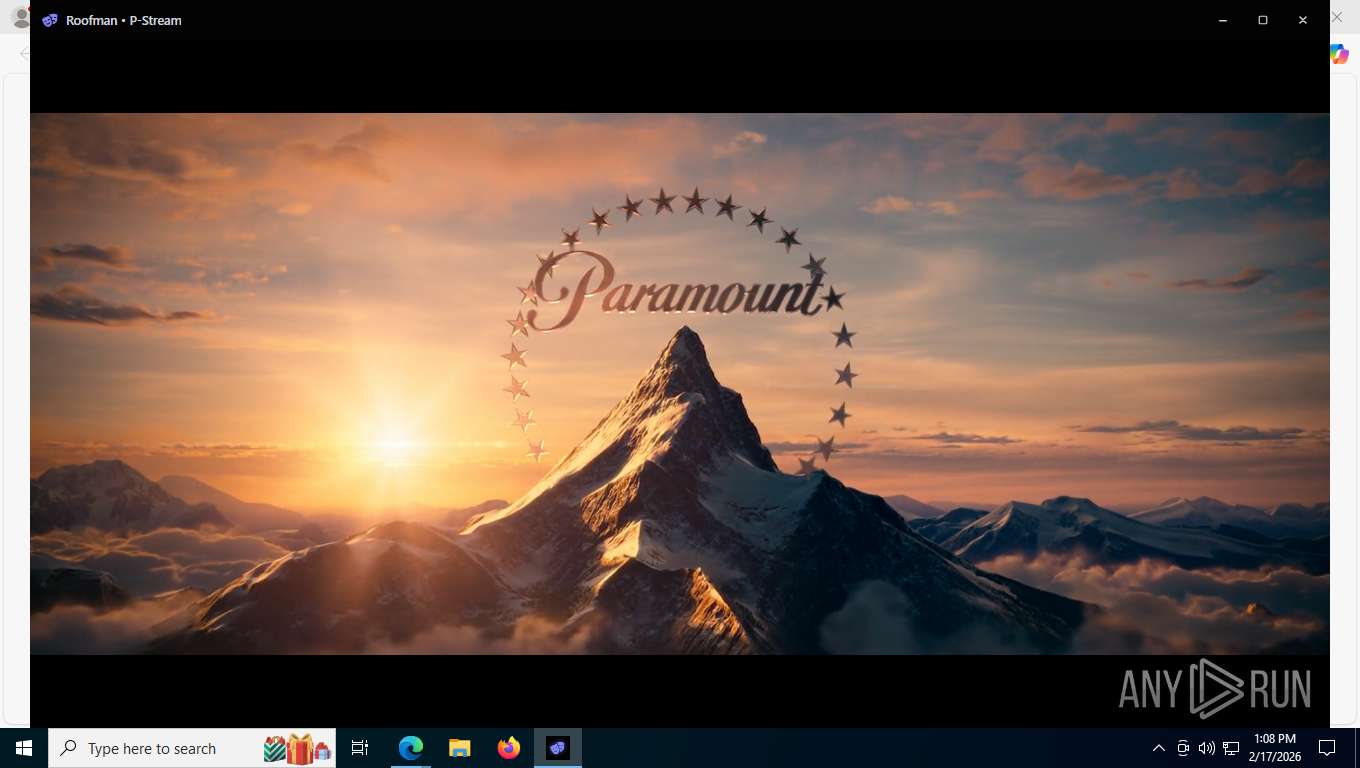Click the Copilot icon in background browser
Image resolution: width=1360 pixels, height=768 pixels.
click(1341, 54)
